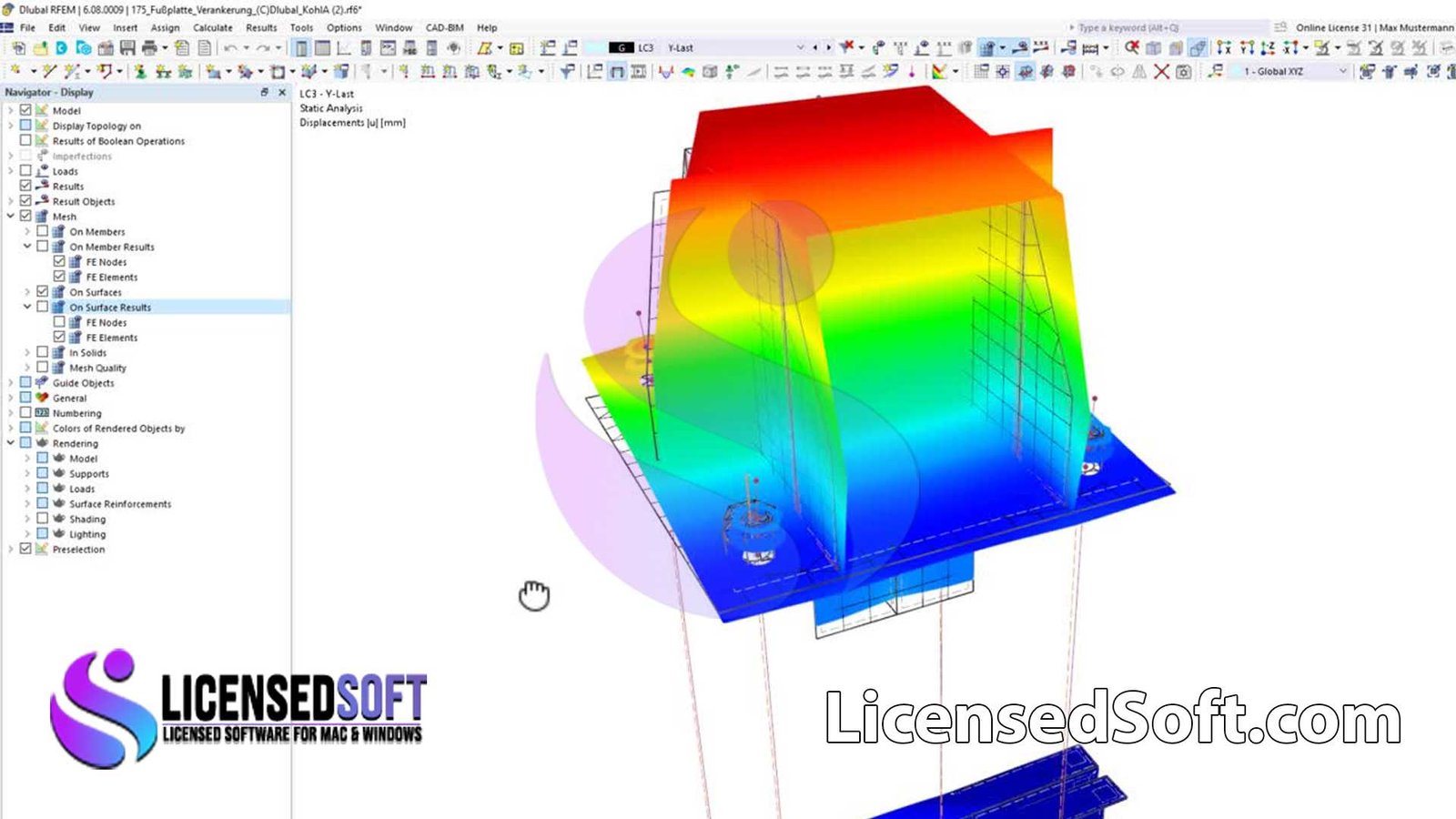The width and height of the screenshot is (1456, 819).
Task: Click the Online License icon
Action: click(x=1280, y=27)
